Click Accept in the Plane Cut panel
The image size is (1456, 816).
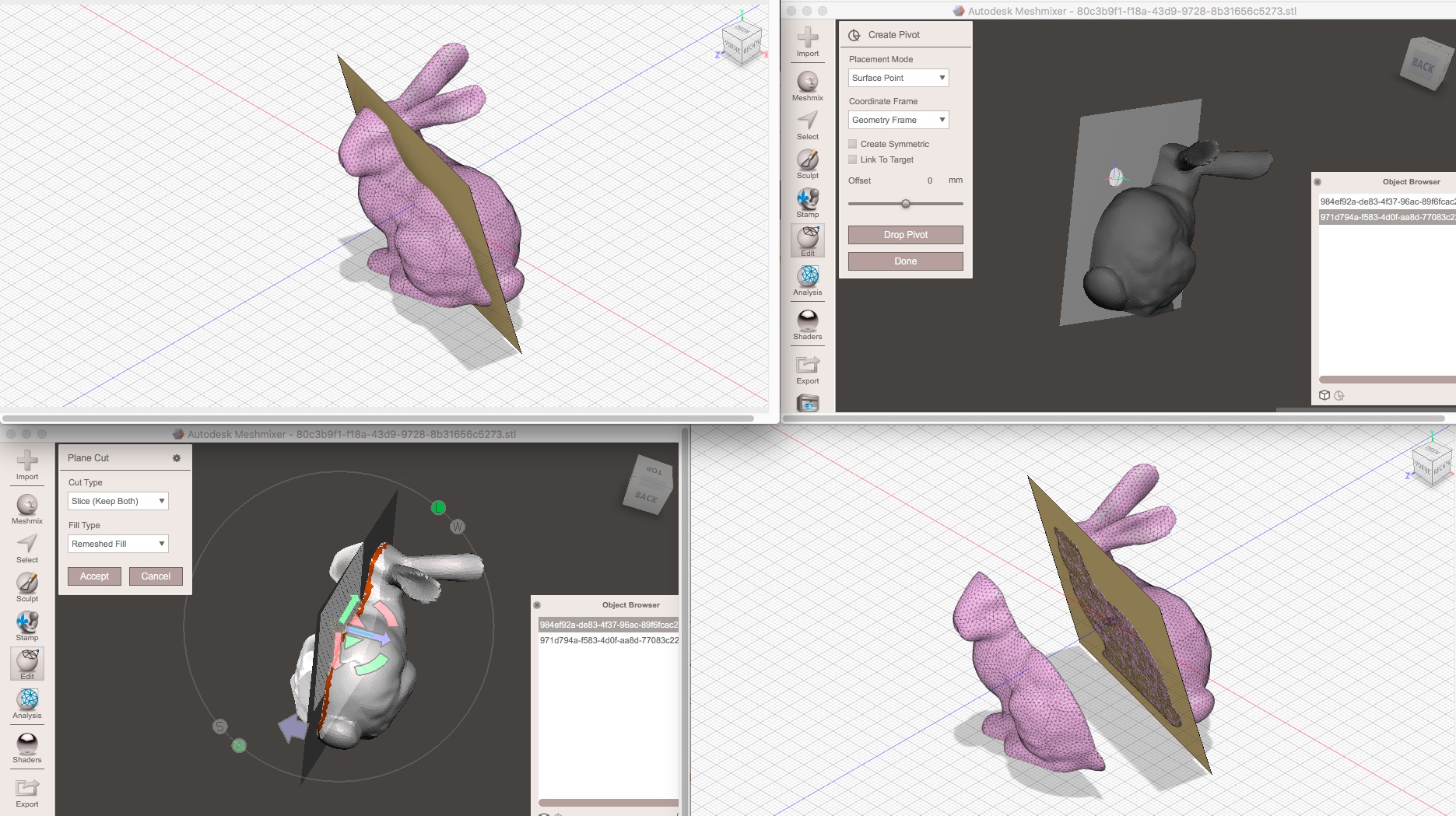tap(94, 576)
